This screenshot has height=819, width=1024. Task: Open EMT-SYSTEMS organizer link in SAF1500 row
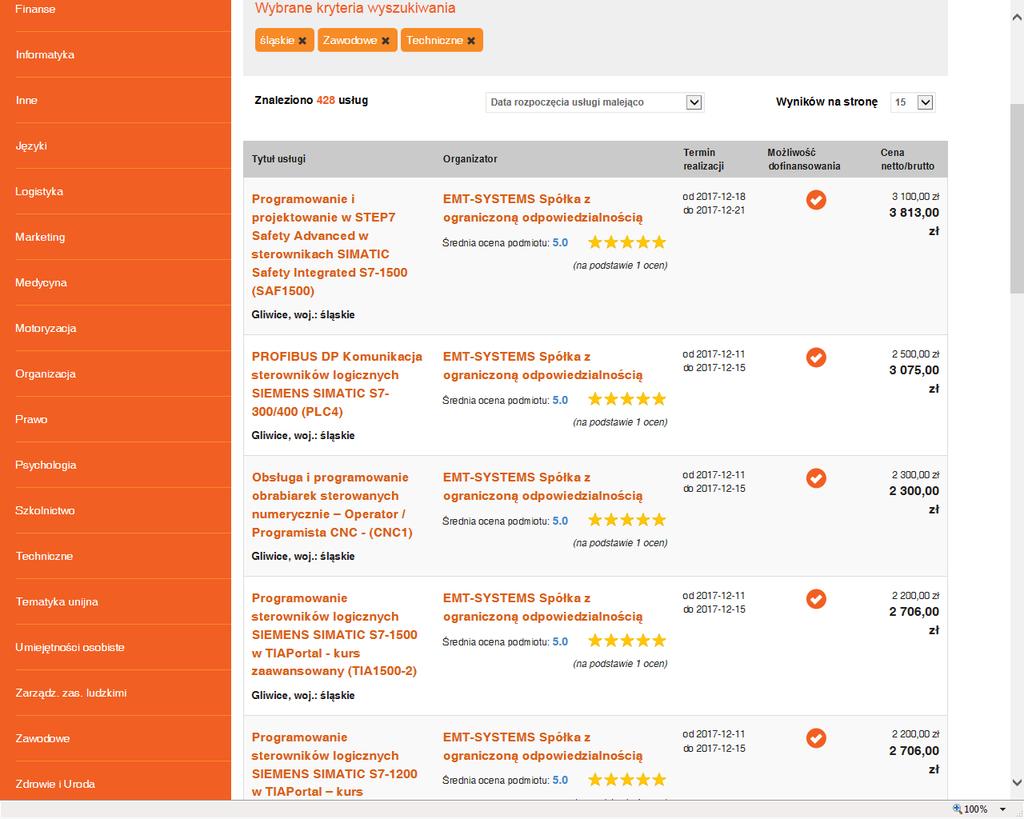pyautogui.click(x=543, y=208)
